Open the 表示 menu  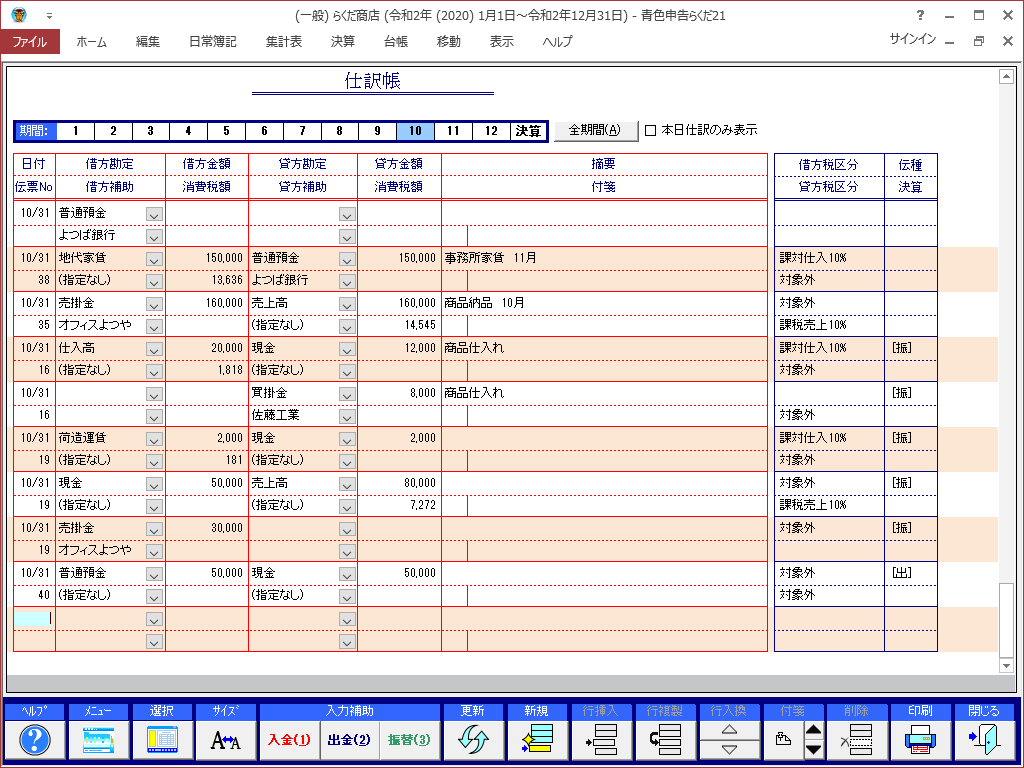502,42
